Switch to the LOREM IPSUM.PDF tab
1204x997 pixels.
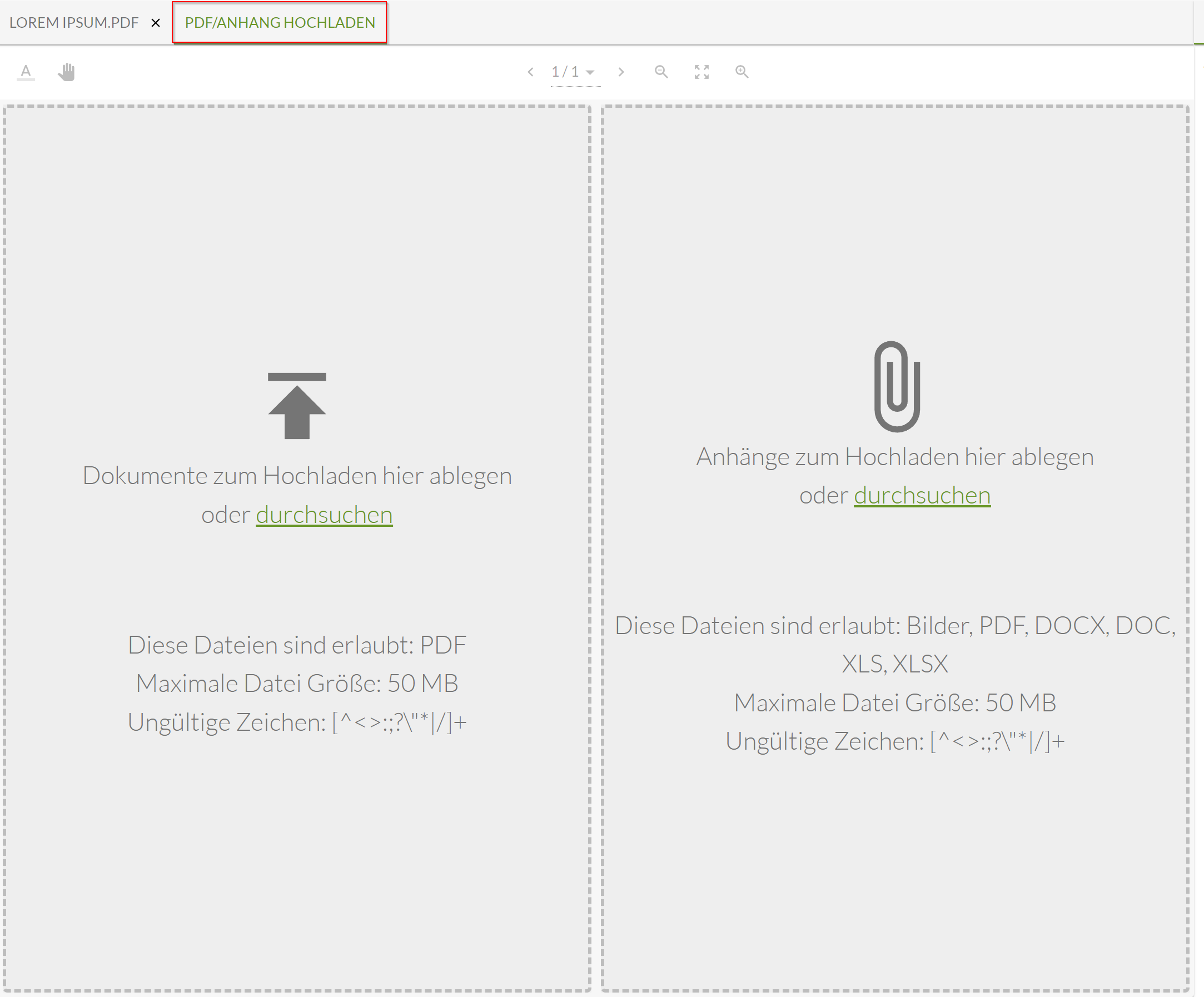pos(74,22)
